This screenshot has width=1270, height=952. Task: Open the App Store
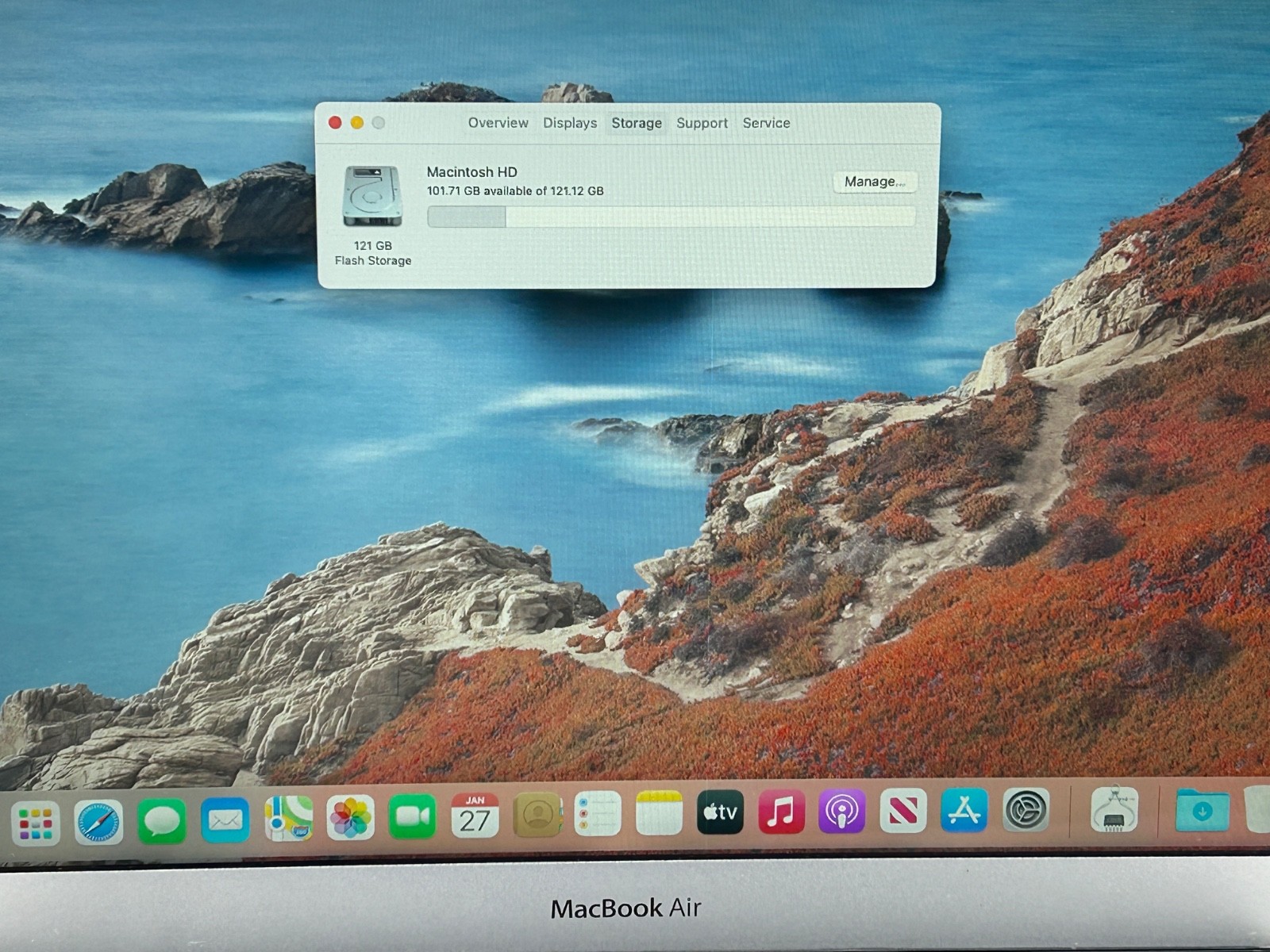click(x=964, y=810)
